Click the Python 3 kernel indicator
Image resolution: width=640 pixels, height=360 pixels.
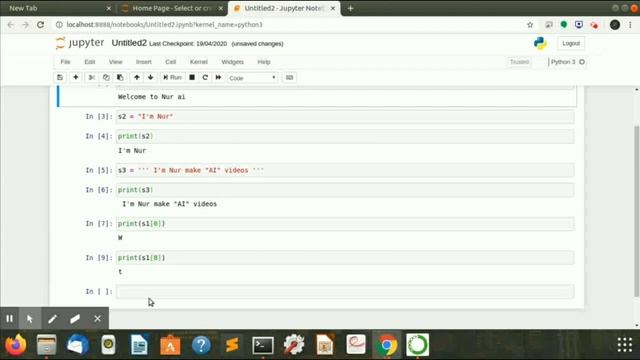pyautogui.click(x=567, y=62)
